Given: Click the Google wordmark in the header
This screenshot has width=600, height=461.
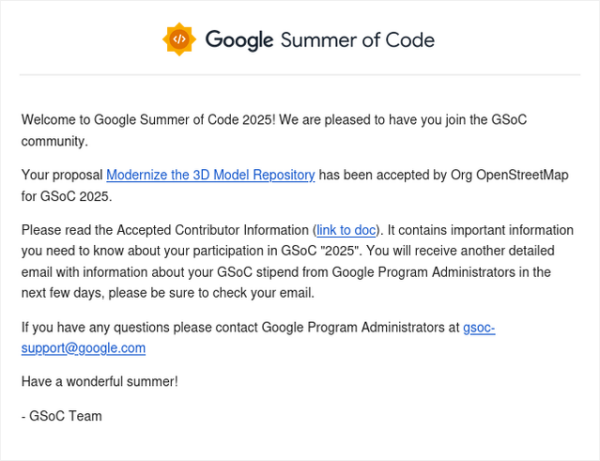Looking at the screenshot, I should (239, 41).
